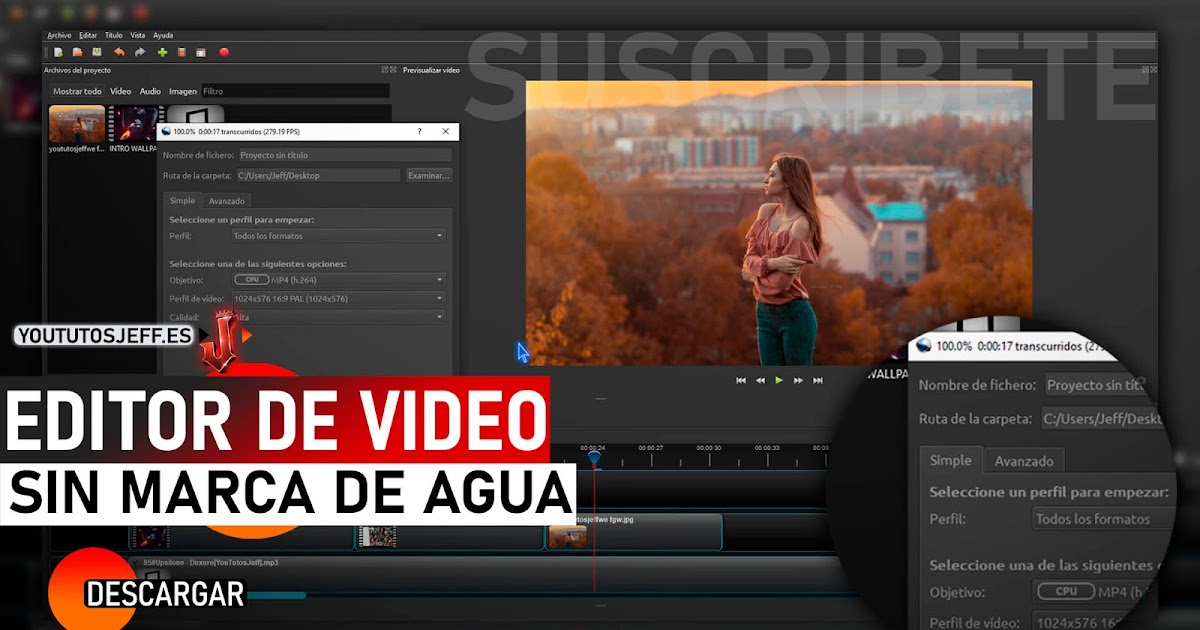Jump to end of preview video
Image resolution: width=1200 pixels, height=630 pixels.
(818, 380)
